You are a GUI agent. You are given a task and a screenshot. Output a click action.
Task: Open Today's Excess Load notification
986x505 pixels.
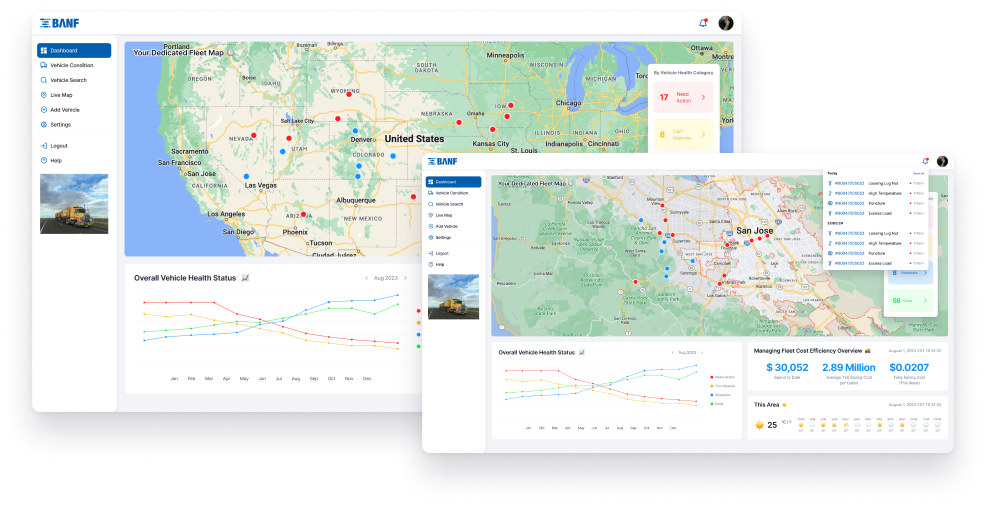coord(876,214)
